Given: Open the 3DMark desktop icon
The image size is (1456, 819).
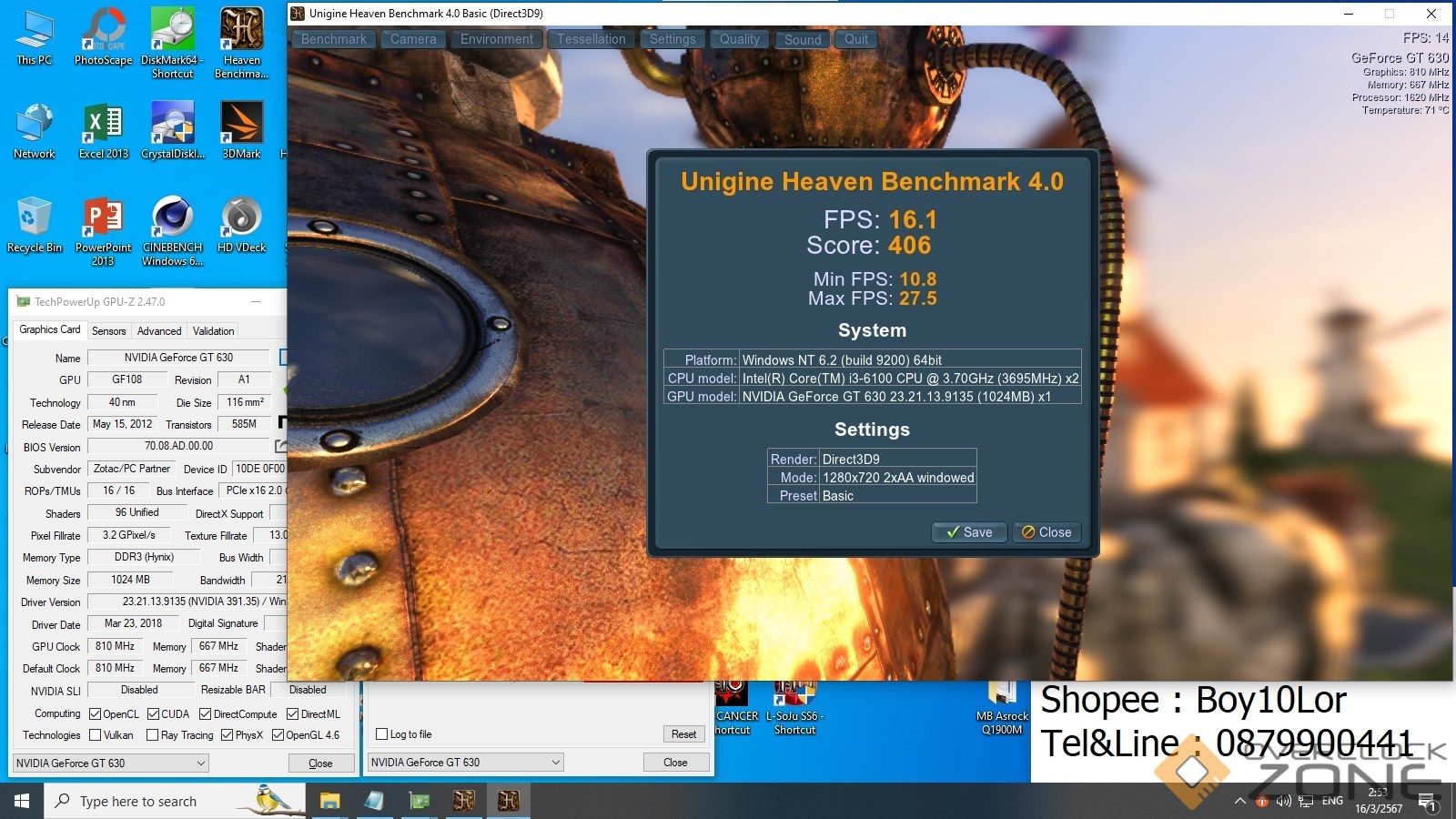Looking at the screenshot, I should (x=241, y=128).
